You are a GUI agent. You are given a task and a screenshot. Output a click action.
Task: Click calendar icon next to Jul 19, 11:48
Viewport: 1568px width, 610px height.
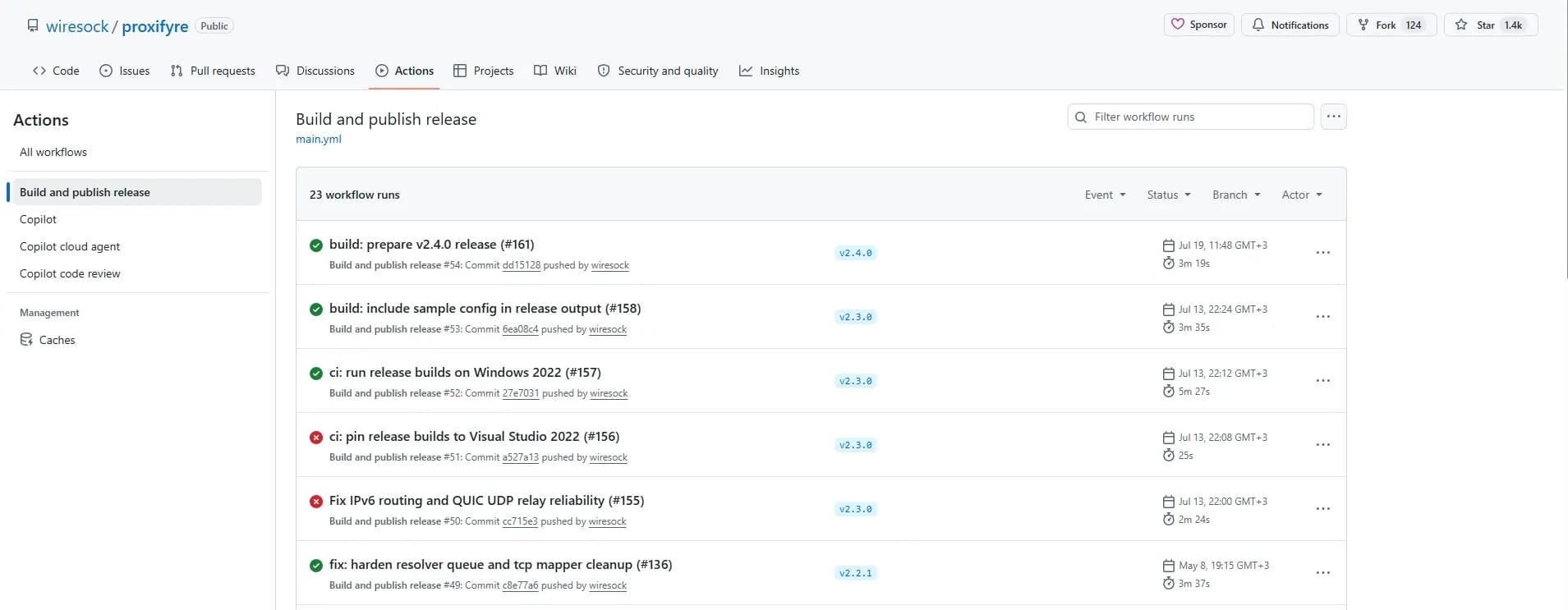(x=1169, y=245)
